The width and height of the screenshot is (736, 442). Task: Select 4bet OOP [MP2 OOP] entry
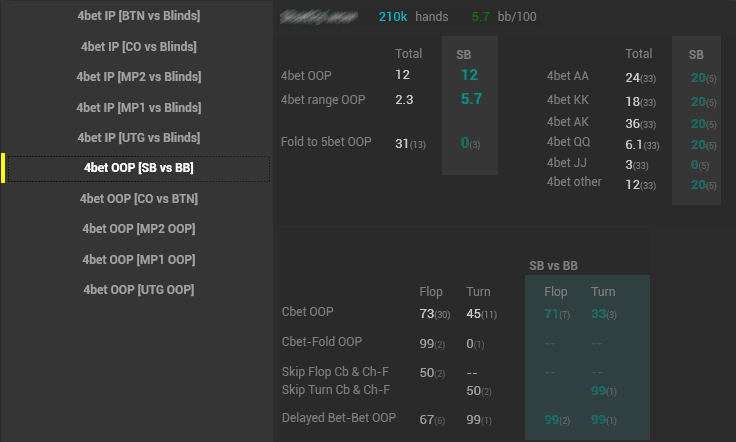click(x=138, y=229)
